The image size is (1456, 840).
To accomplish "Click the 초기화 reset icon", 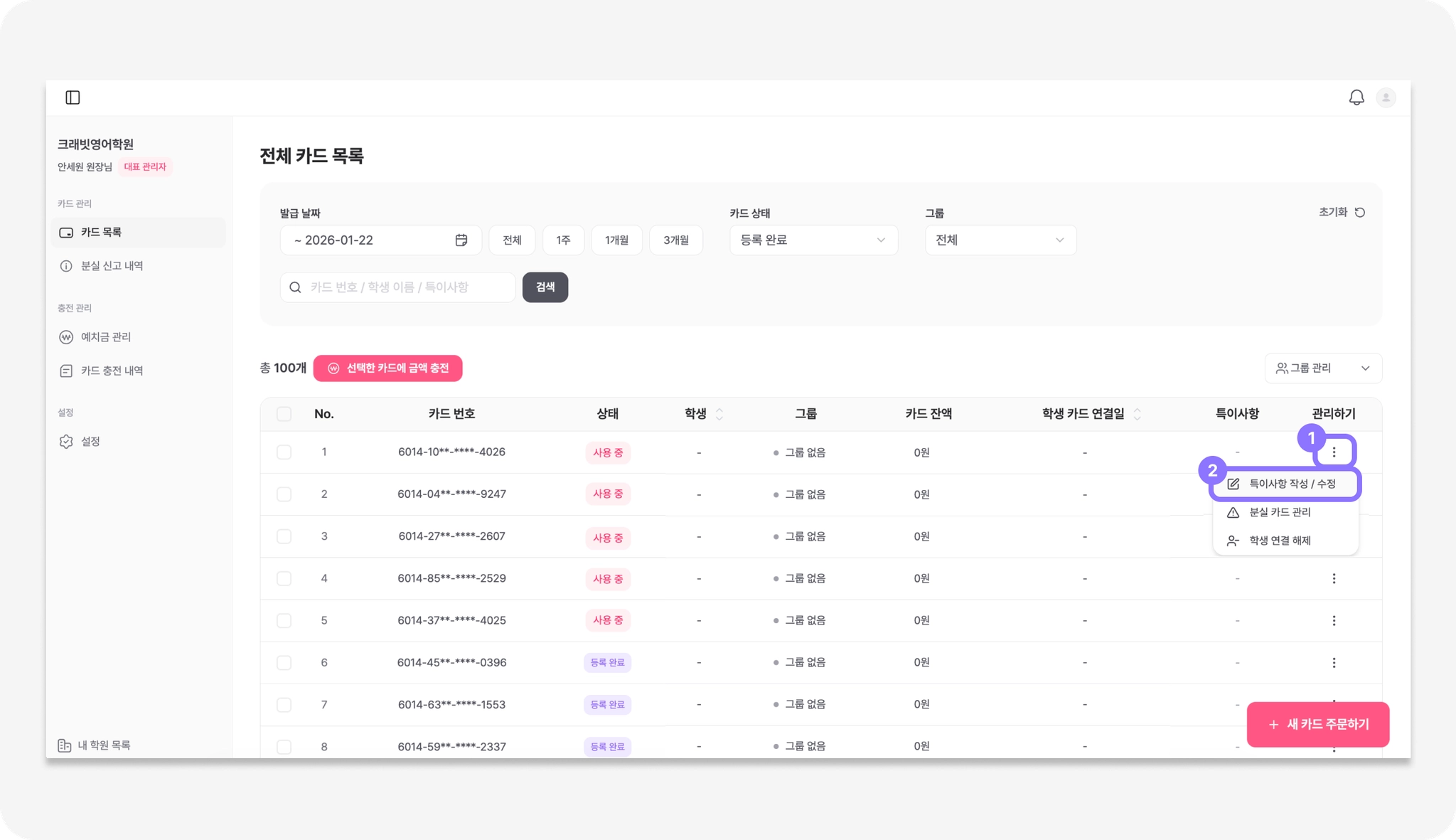I will coord(1360,213).
